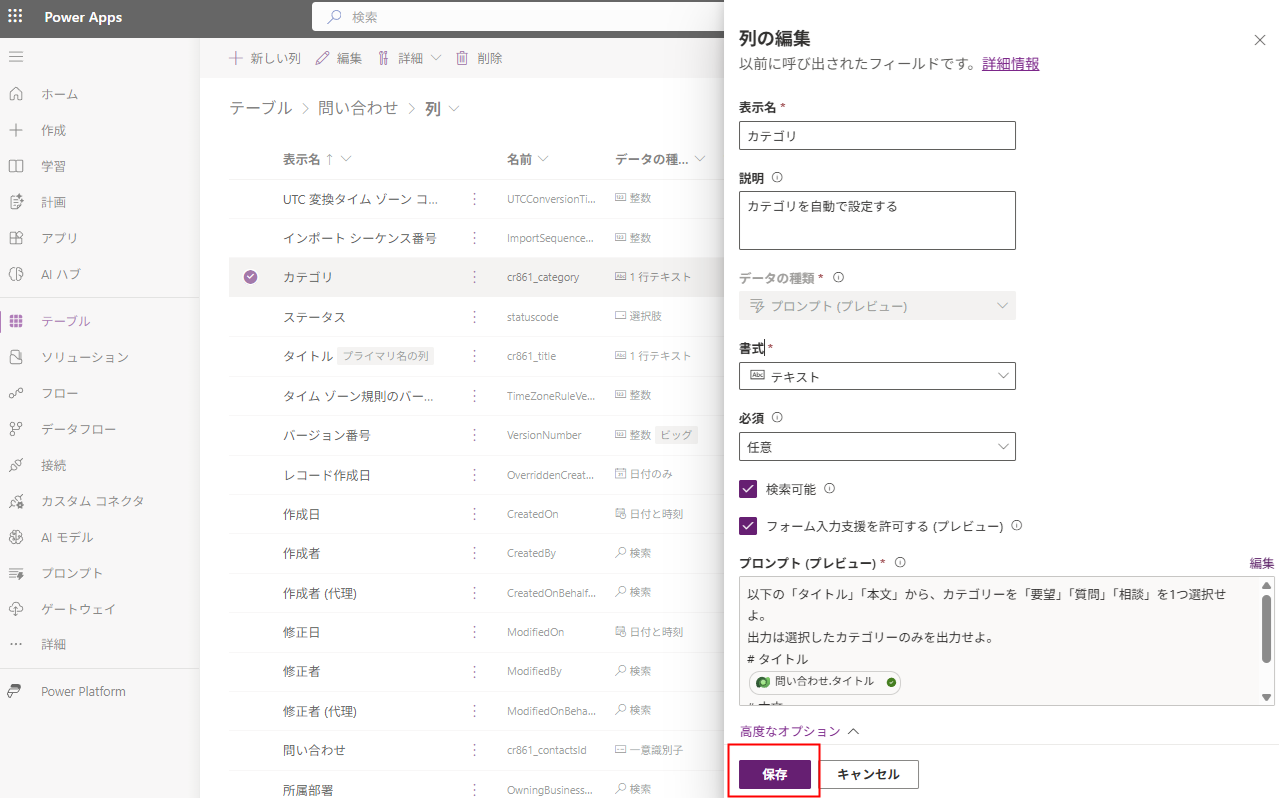Image resolution: width=1279 pixels, height=798 pixels.
Task: Open ソリューション in the left navigation
Action: (84, 357)
